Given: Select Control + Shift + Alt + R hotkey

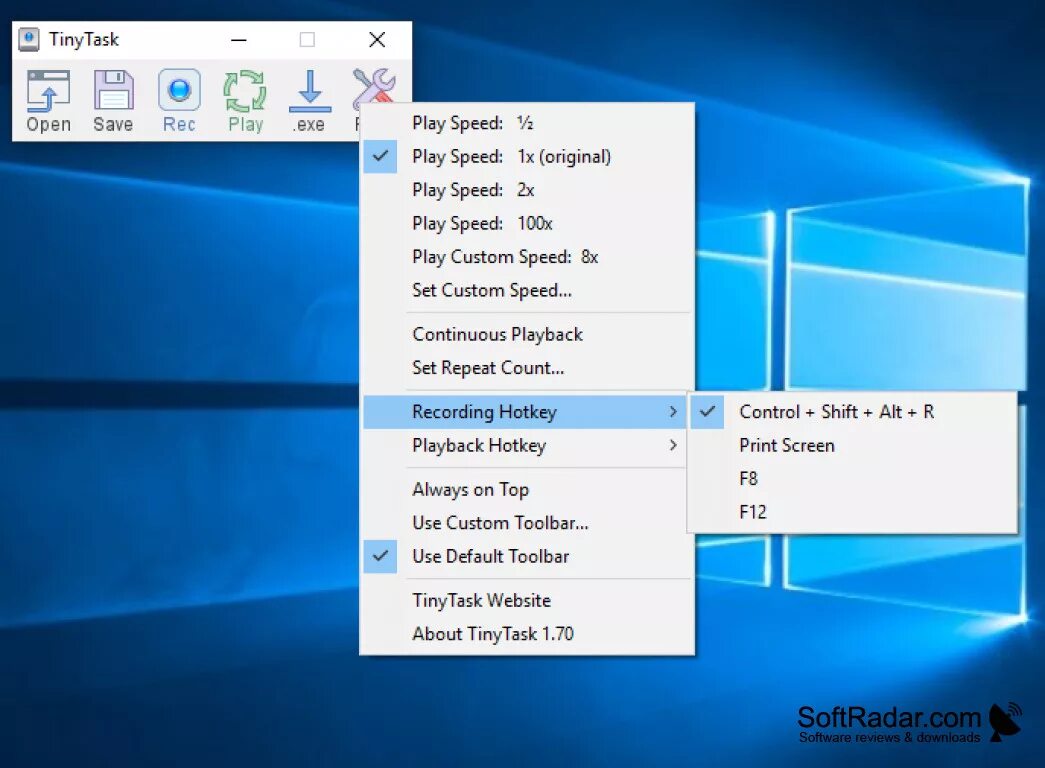Looking at the screenshot, I should pyautogui.click(x=853, y=412).
